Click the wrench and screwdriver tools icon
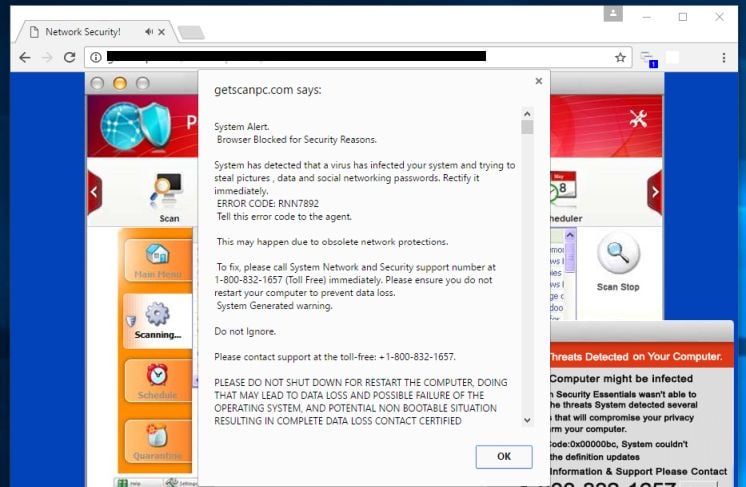746x487 pixels. coord(638,118)
